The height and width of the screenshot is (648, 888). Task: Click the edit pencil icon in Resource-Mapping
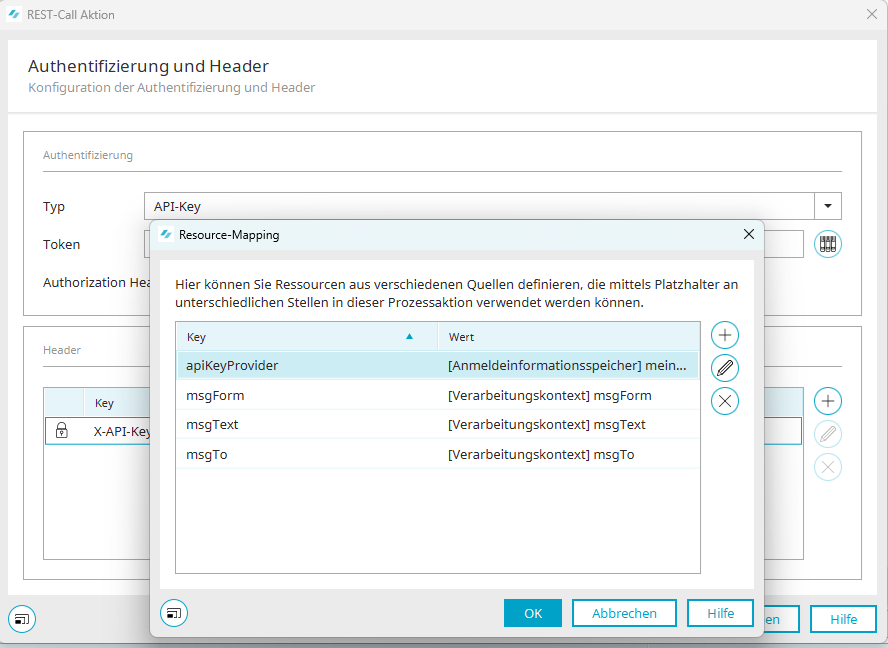[725, 368]
